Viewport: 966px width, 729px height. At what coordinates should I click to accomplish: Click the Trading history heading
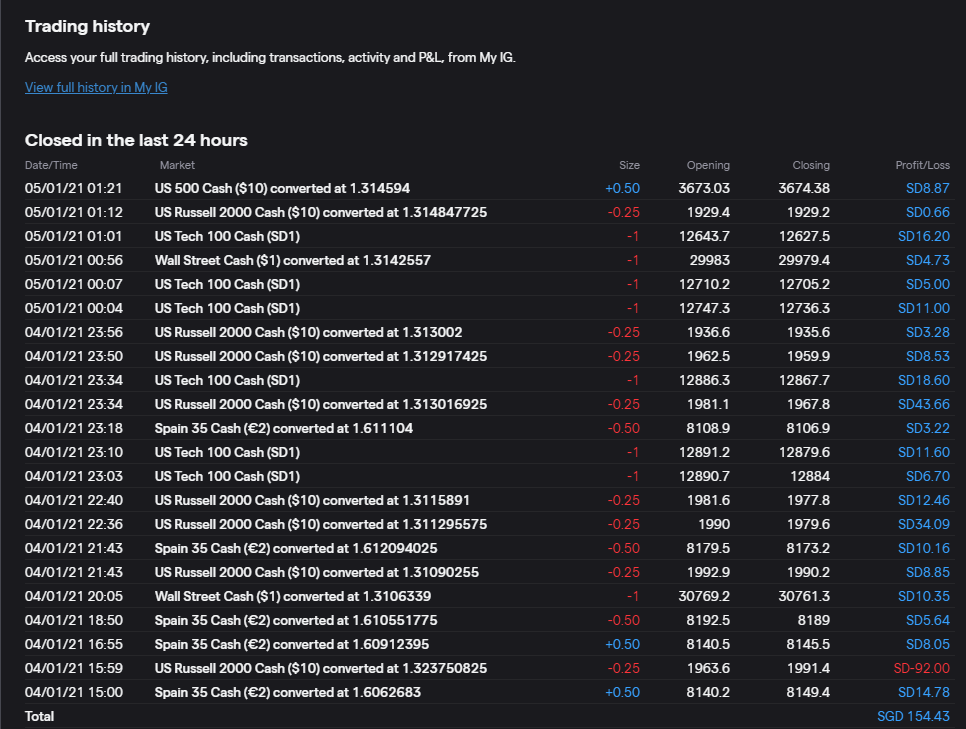[x=87, y=26]
